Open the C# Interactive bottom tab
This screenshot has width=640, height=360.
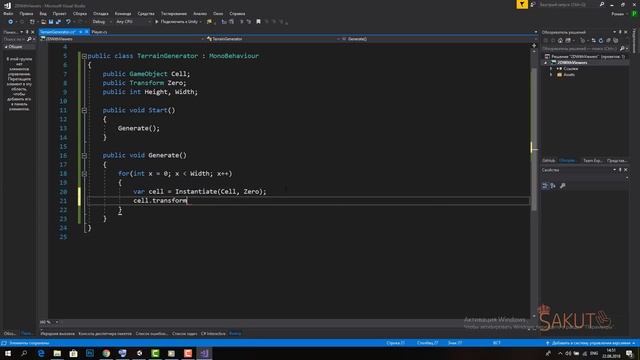(213, 333)
